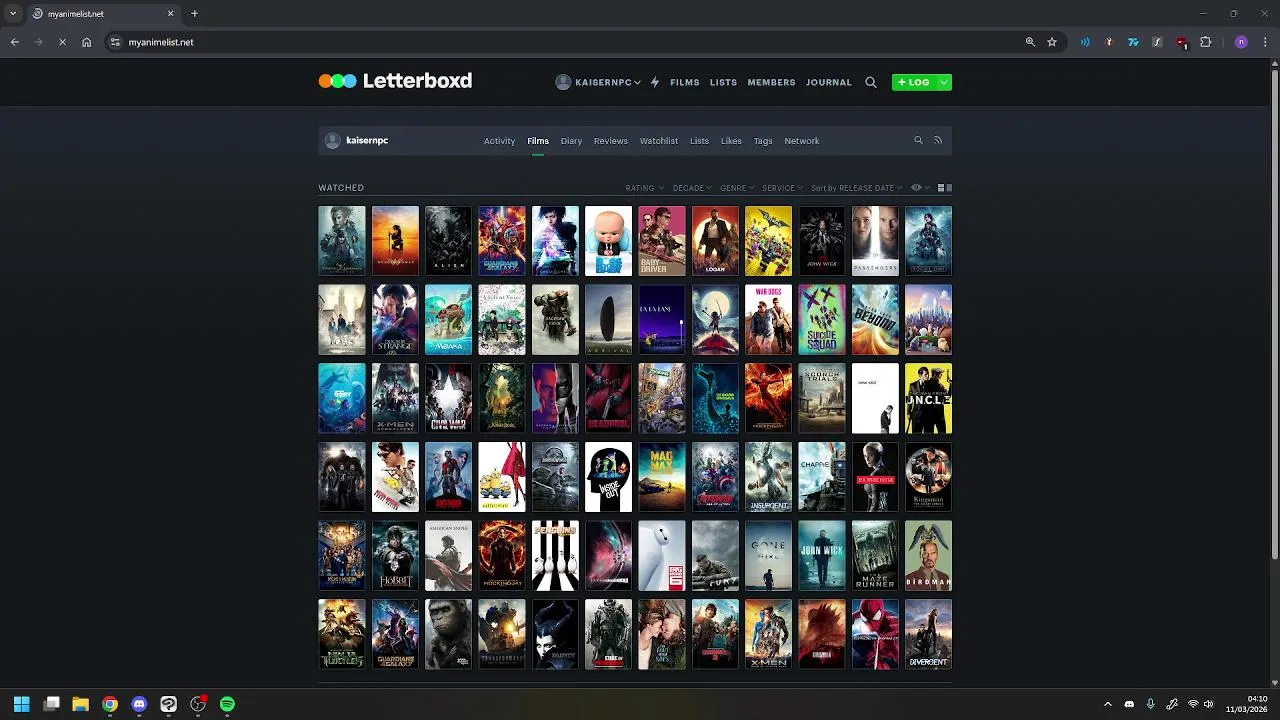Expand the SERVICE filter dropdown
This screenshot has width=1280, height=720.
pyautogui.click(x=782, y=188)
